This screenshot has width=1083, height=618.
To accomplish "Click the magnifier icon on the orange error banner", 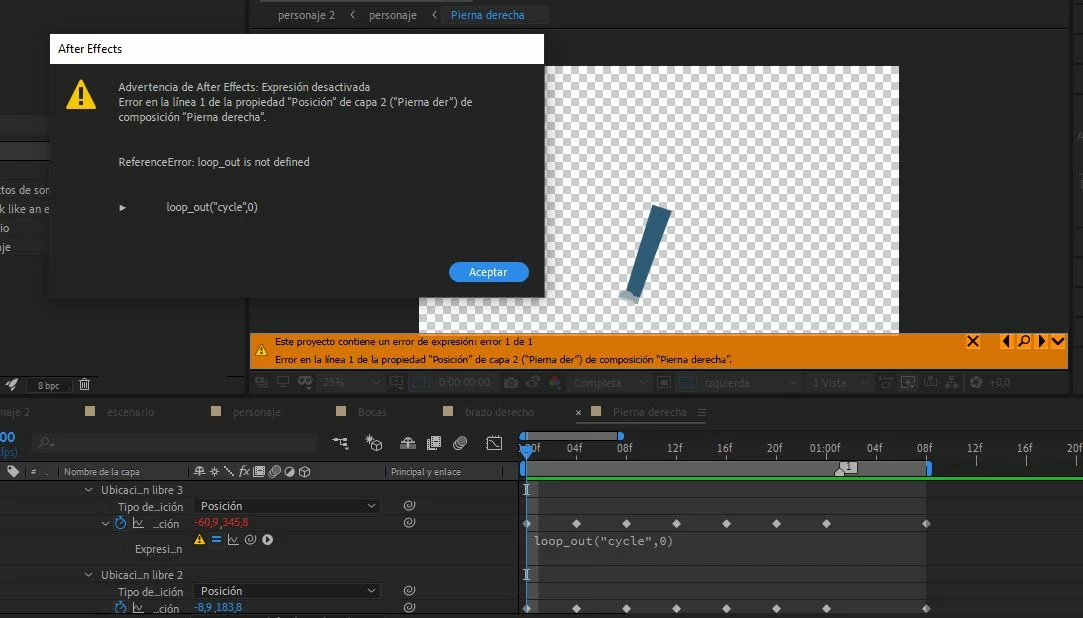I will [x=1024, y=341].
